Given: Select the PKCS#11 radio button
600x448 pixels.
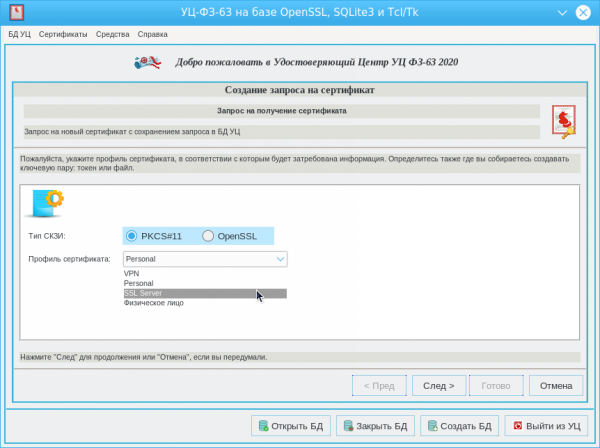Looking at the screenshot, I should (132, 236).
